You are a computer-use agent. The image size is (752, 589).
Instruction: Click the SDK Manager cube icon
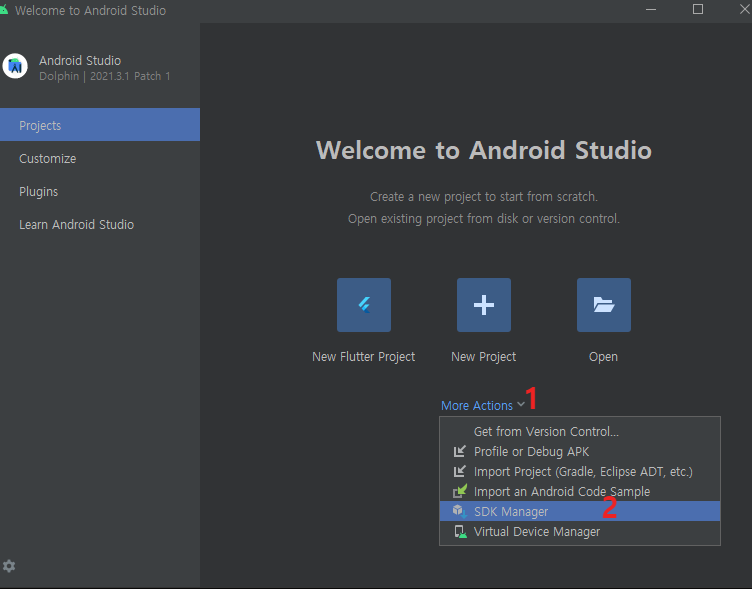click(459, 511)
